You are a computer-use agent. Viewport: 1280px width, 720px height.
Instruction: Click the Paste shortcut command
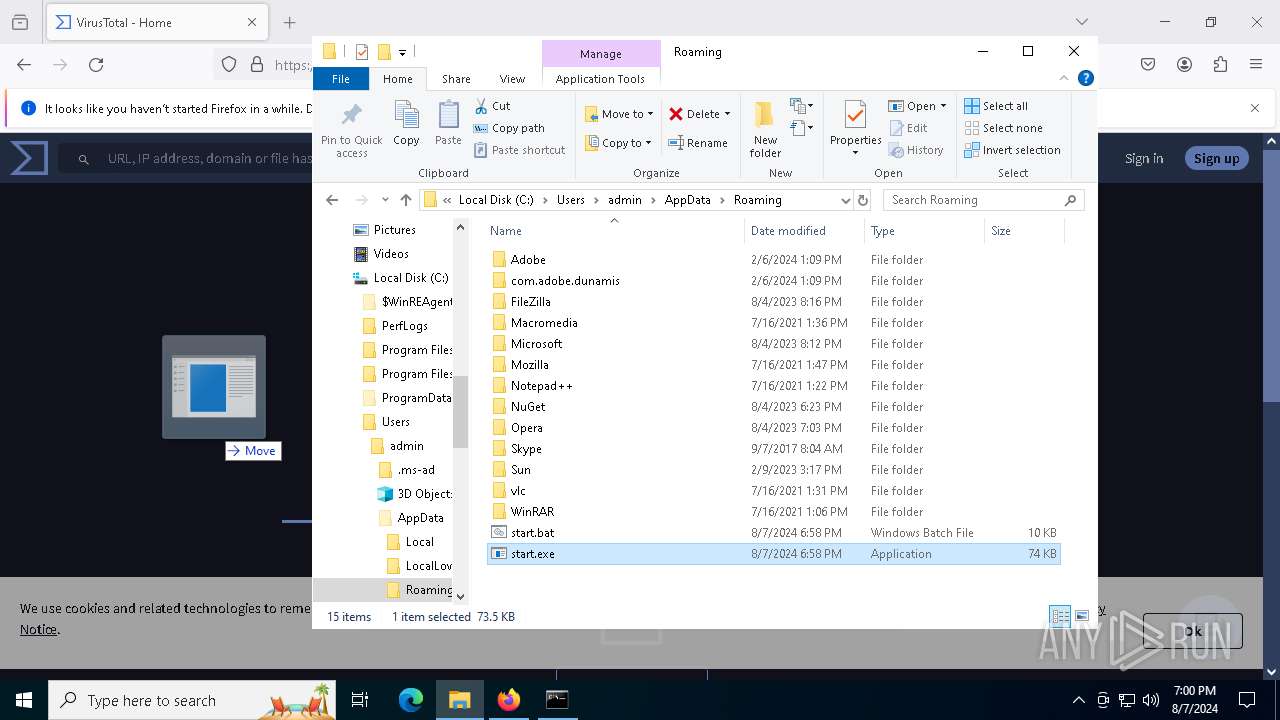pyautogui.click(x=519, y=150)
